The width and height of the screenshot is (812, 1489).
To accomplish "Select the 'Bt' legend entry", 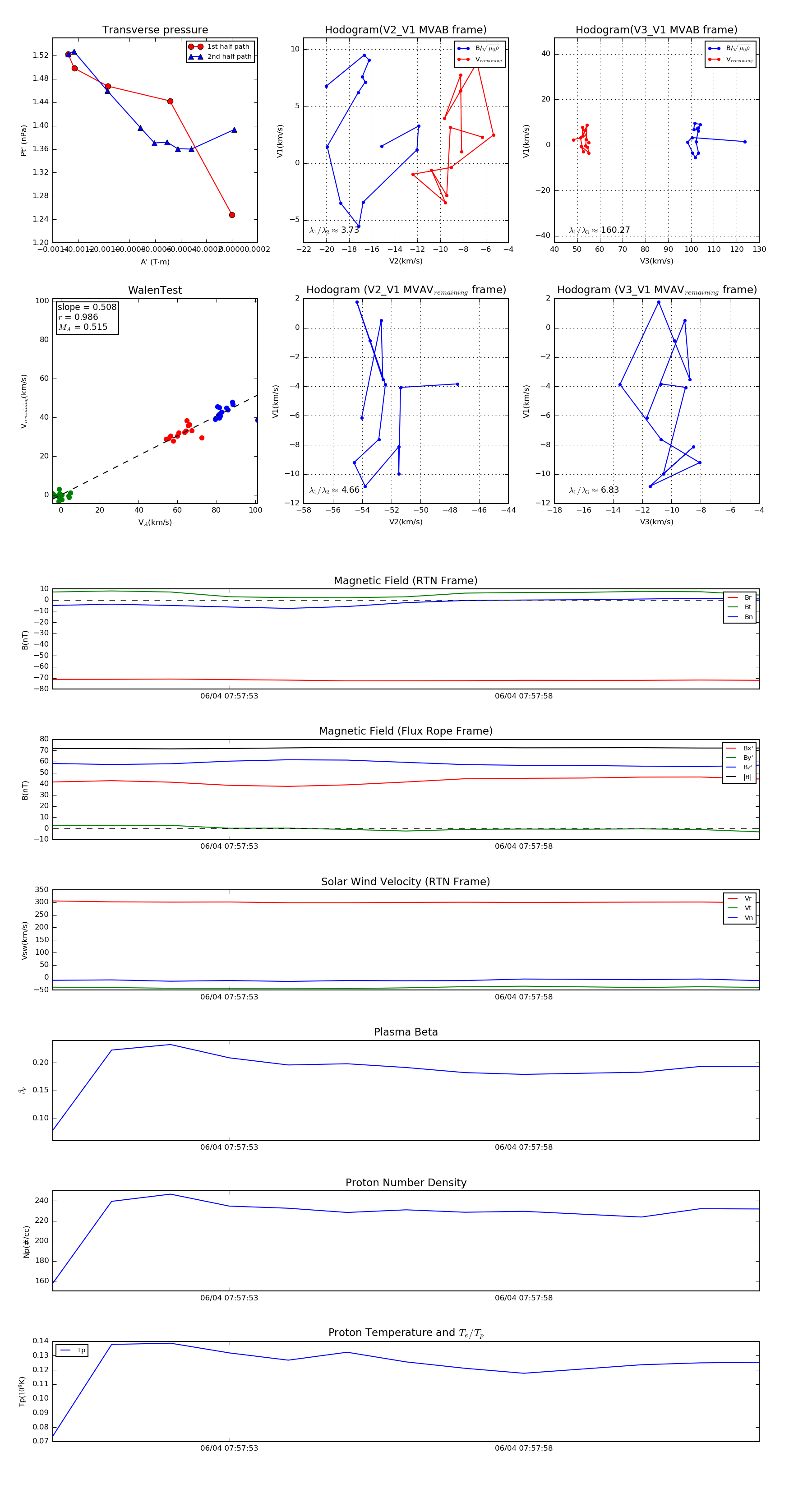I will point(740,607).
